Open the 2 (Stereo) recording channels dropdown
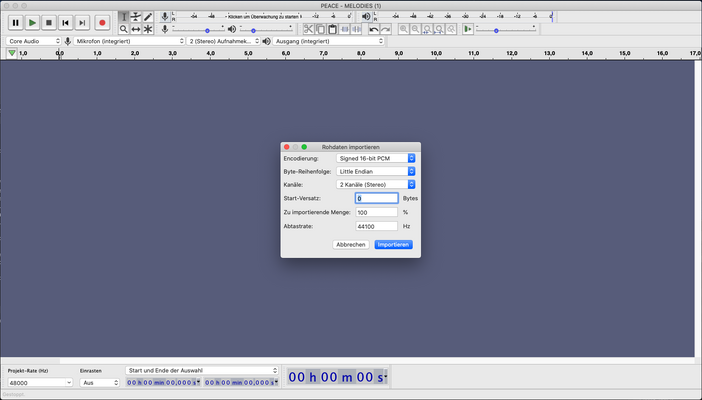The height and width of the screenshot is (400, 702). coord(223,41)
